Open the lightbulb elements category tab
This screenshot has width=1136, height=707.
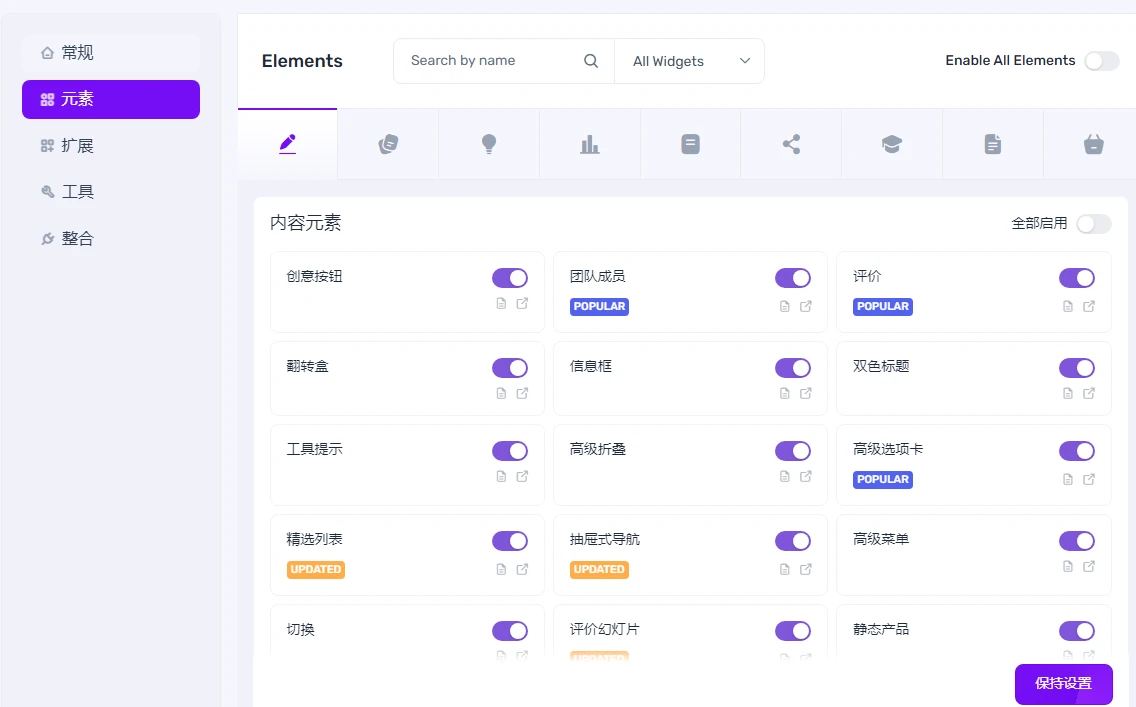489,143
